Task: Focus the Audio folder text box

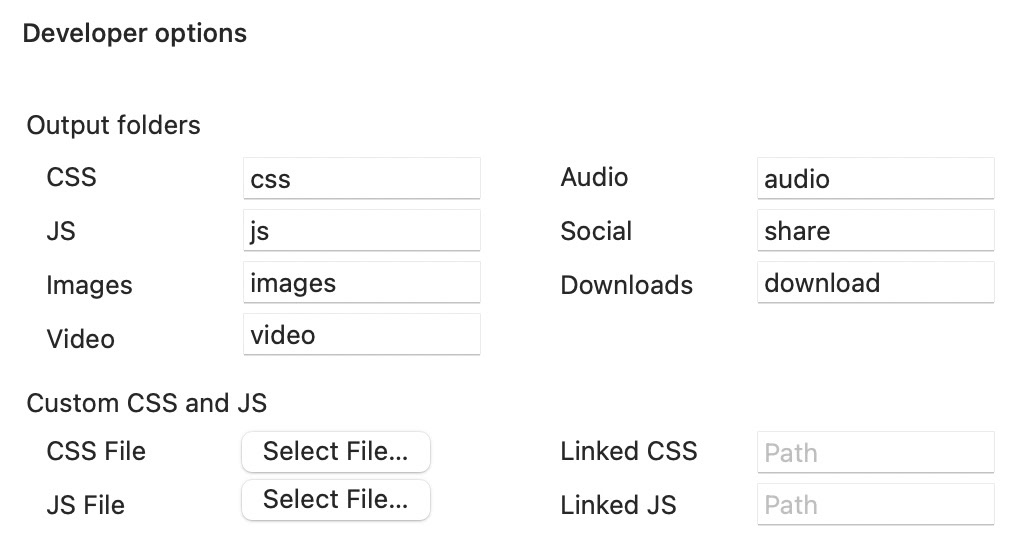Action: click(875, 179)
